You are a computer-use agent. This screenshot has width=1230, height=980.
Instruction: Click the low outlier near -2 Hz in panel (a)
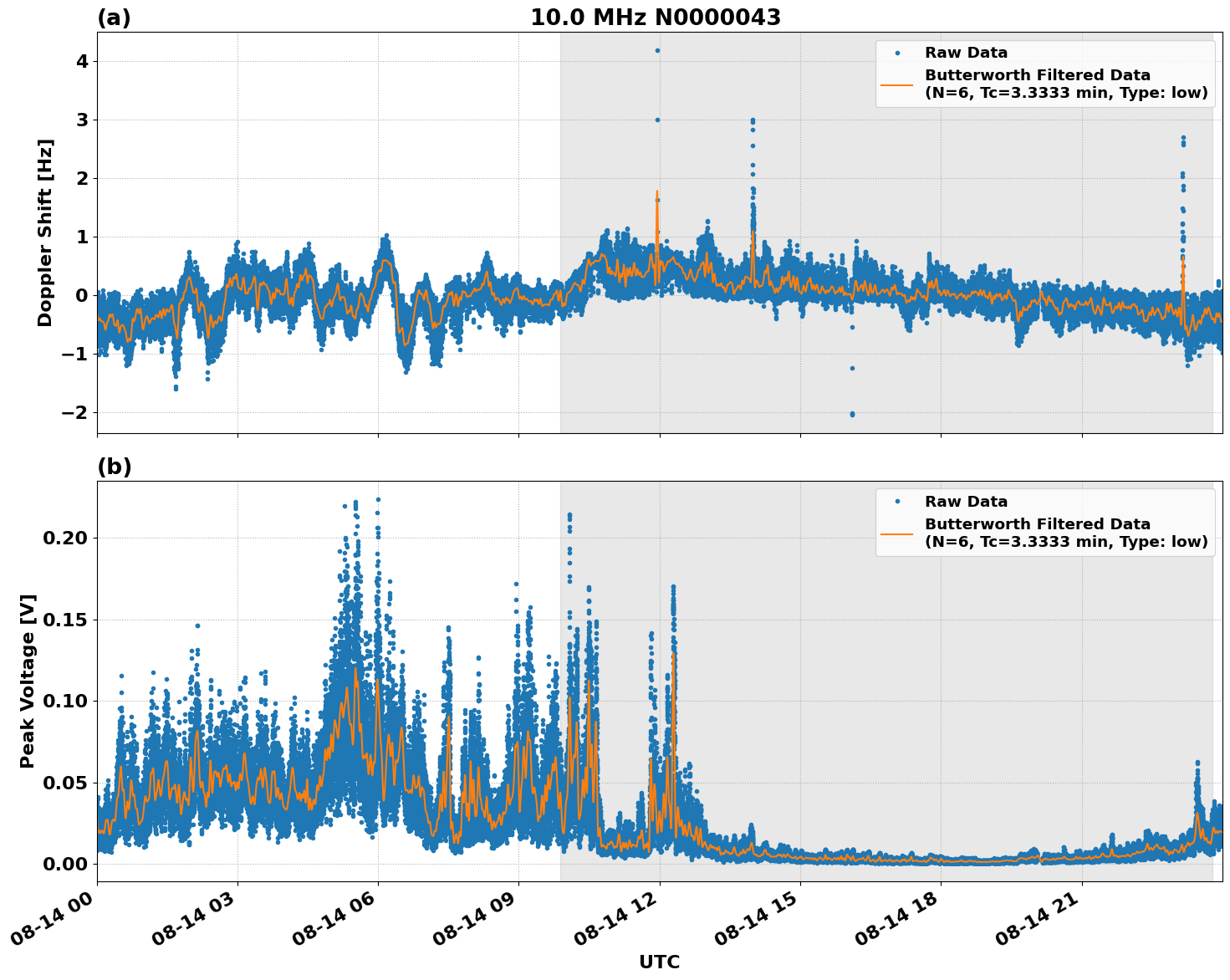click(851, 413)
